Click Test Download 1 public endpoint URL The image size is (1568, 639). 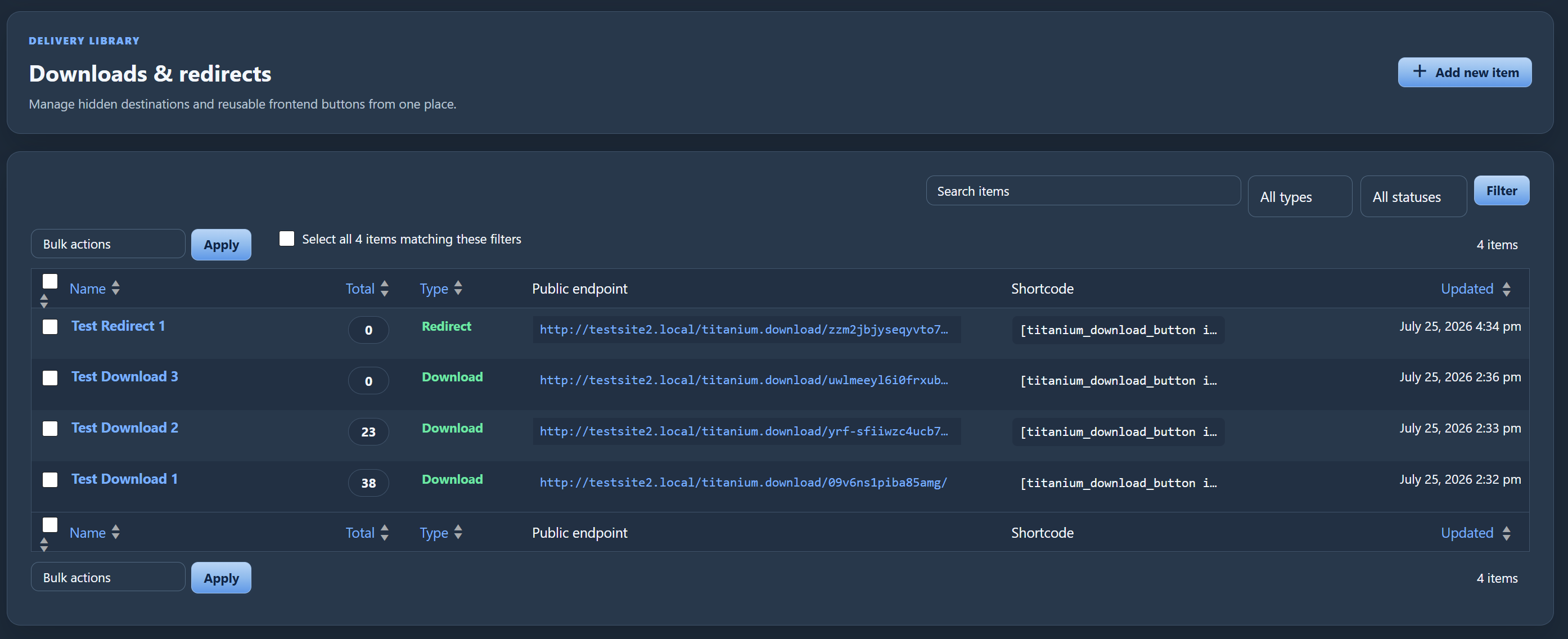click(x=746, y=482)
